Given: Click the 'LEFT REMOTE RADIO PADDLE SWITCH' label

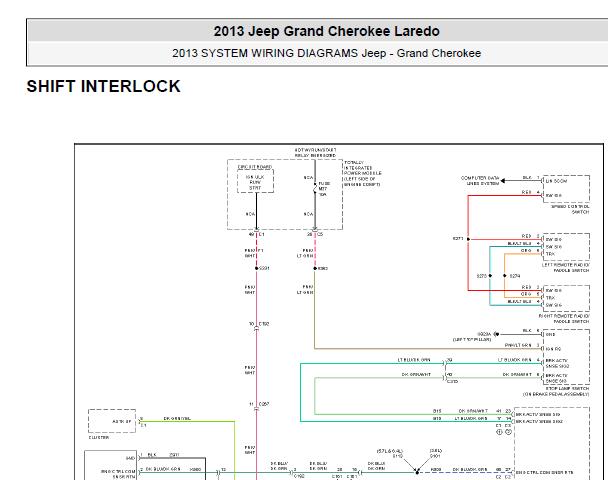Looking at the screenshot, I should coord(566,268).
